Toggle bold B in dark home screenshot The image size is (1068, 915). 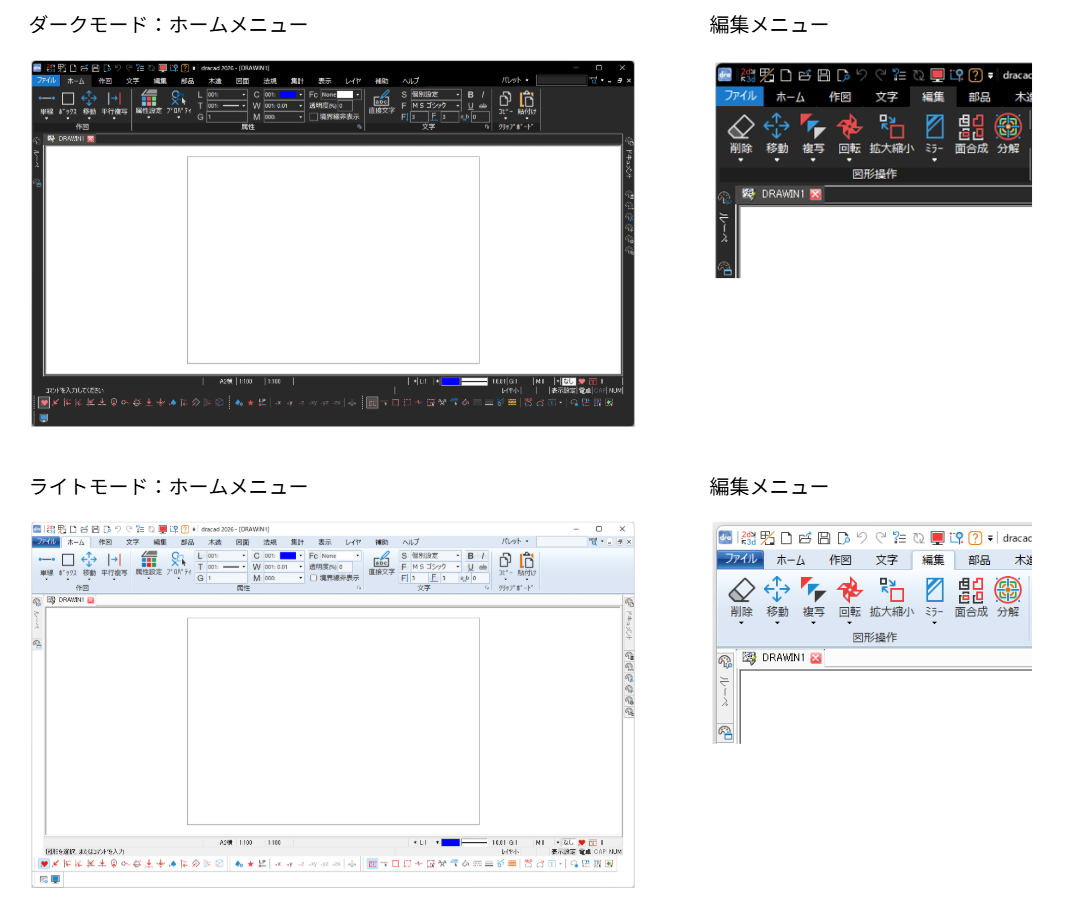471,95
